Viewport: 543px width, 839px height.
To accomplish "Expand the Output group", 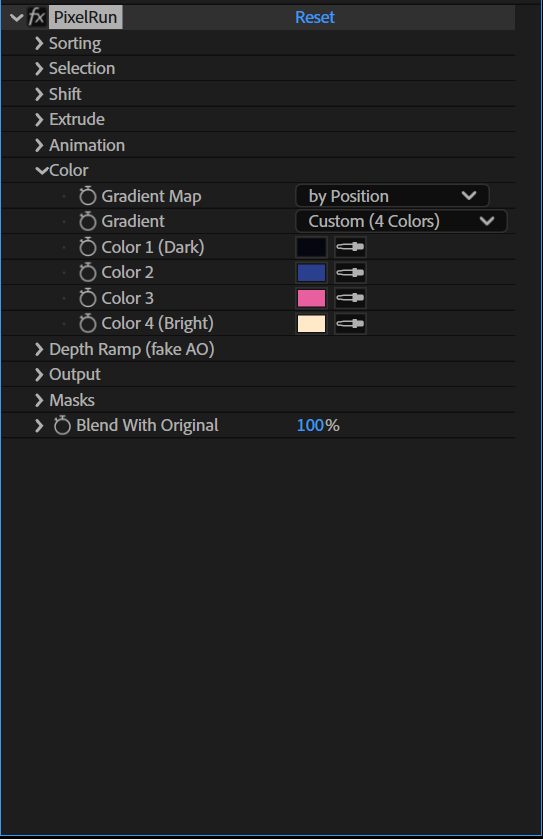I will (39, 375).
